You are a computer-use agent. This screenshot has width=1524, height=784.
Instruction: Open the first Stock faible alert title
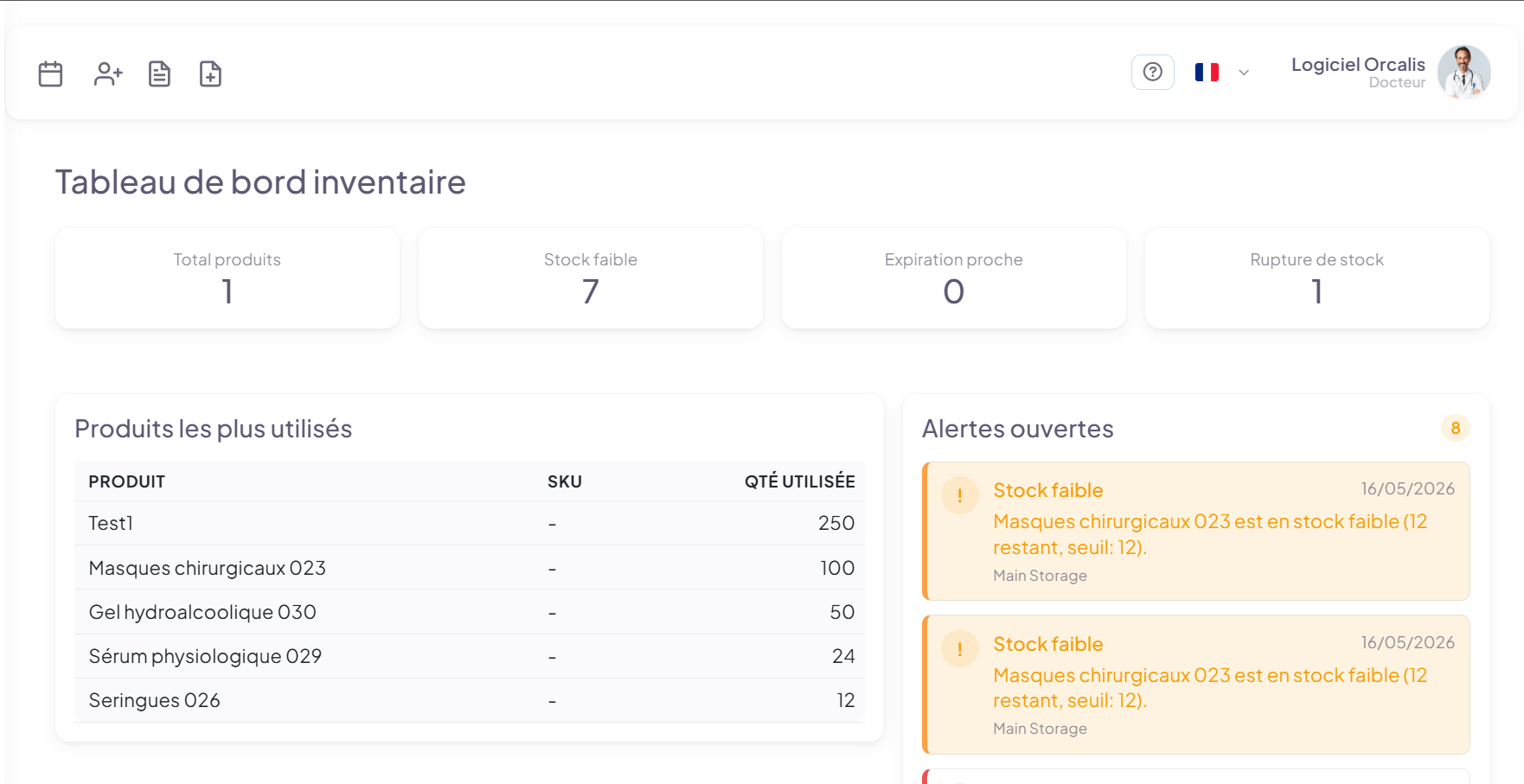pyautogui.click(x=1048, y=490)
